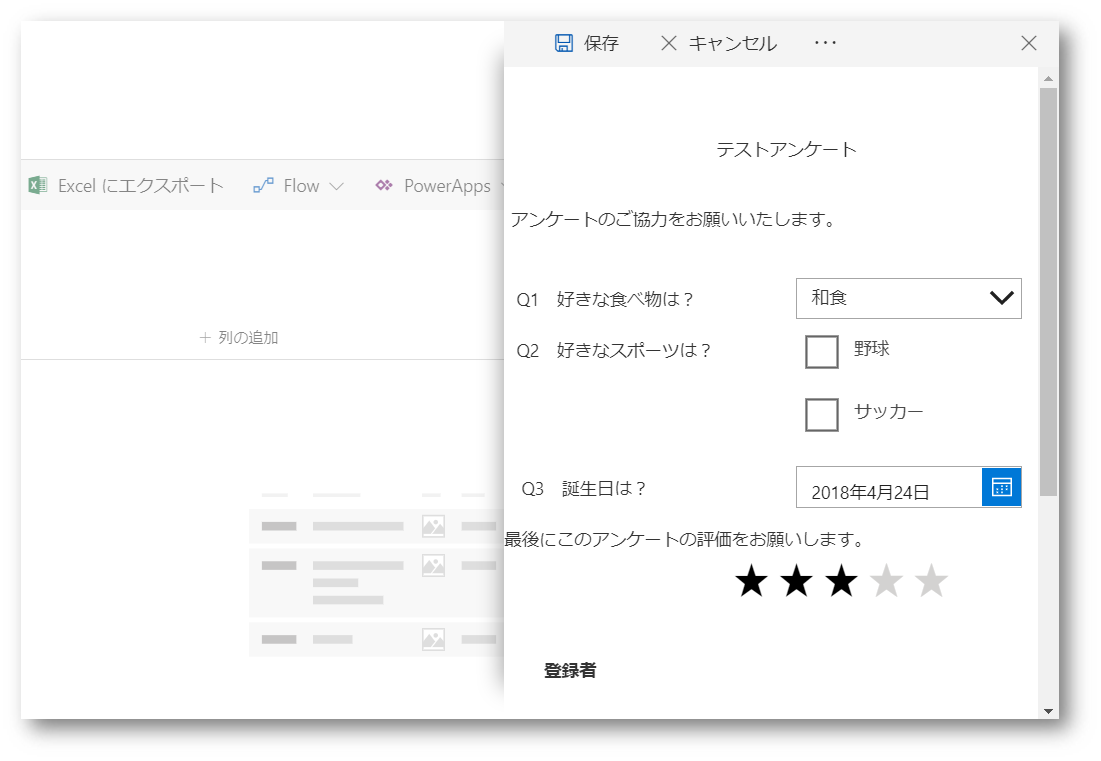Image resolution: width=1101 pixels, height=761 pixels.
Task: Check the 野球 checkbox
Action: coord(821,352)
